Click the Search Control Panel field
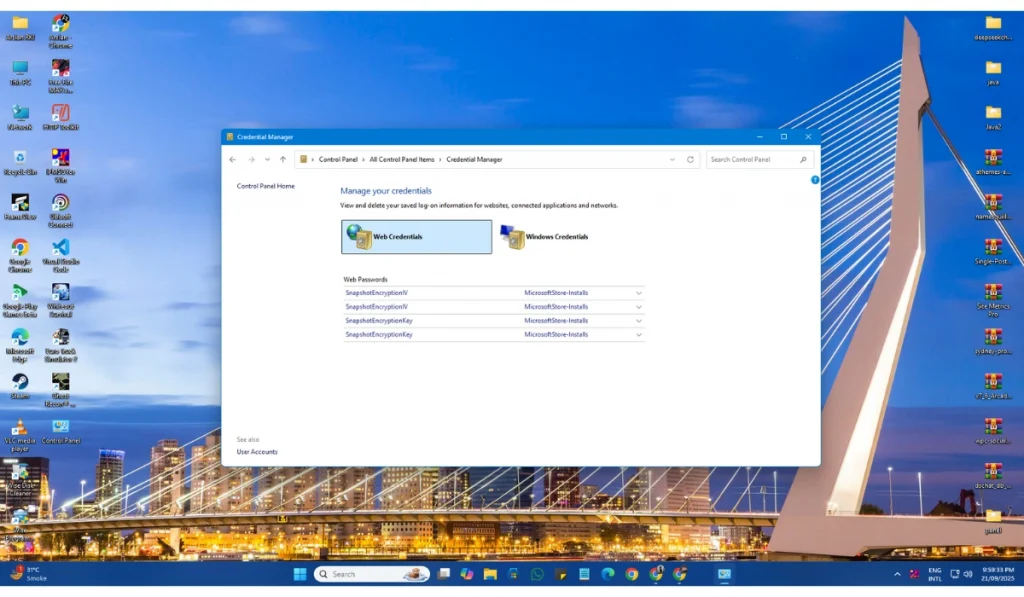The width and height of the screenshot is (1024, 597). (752, 160)
